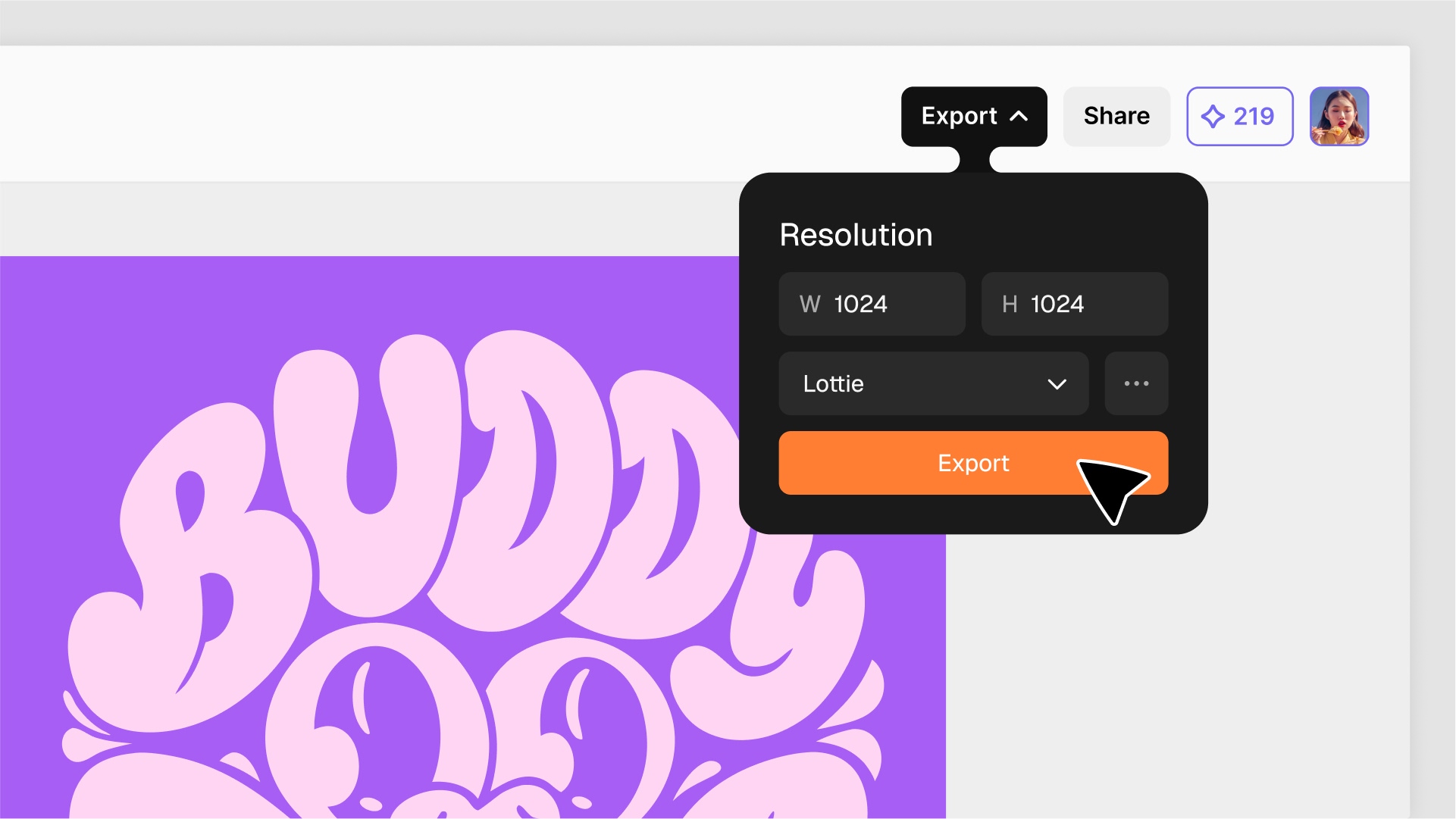Click the orange Export button
Viewport: 1456px width, 819px height.
point(973,463)
